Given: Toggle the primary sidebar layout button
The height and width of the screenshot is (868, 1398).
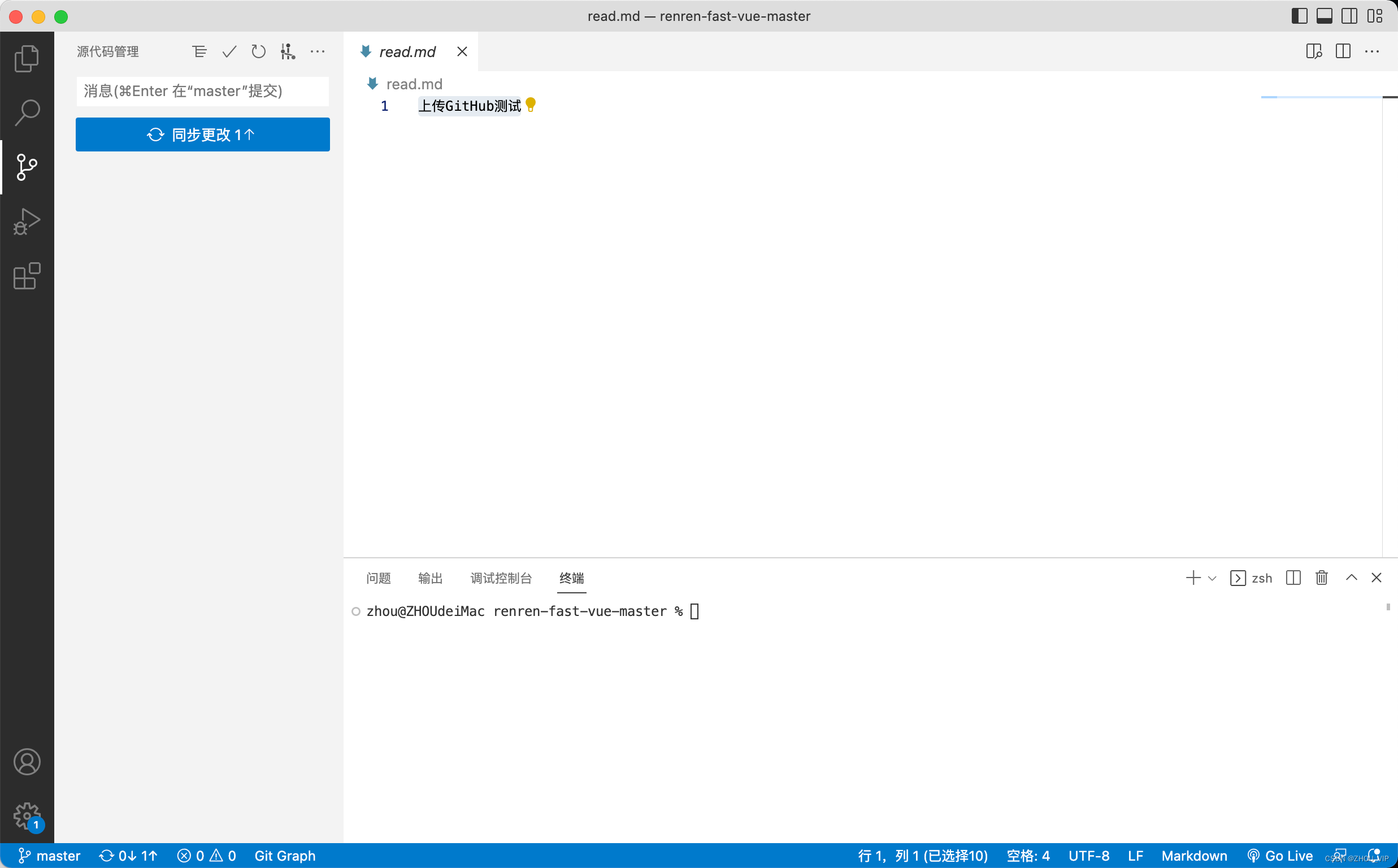Looking at the screenshot, I should (x=1299, y=16).
